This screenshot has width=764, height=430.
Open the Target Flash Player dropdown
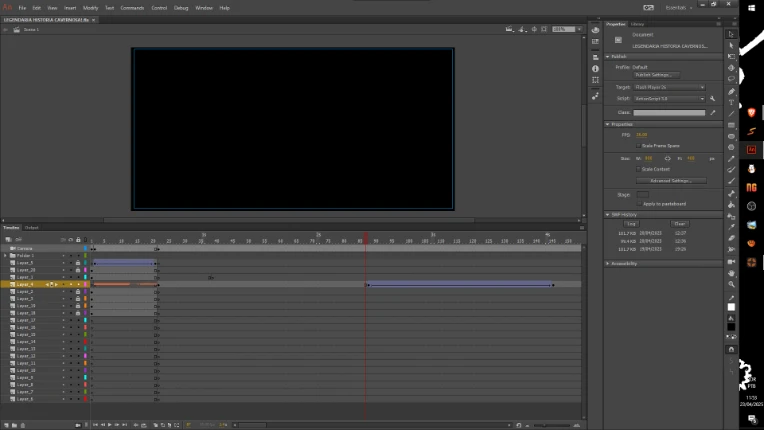[670, 87]
